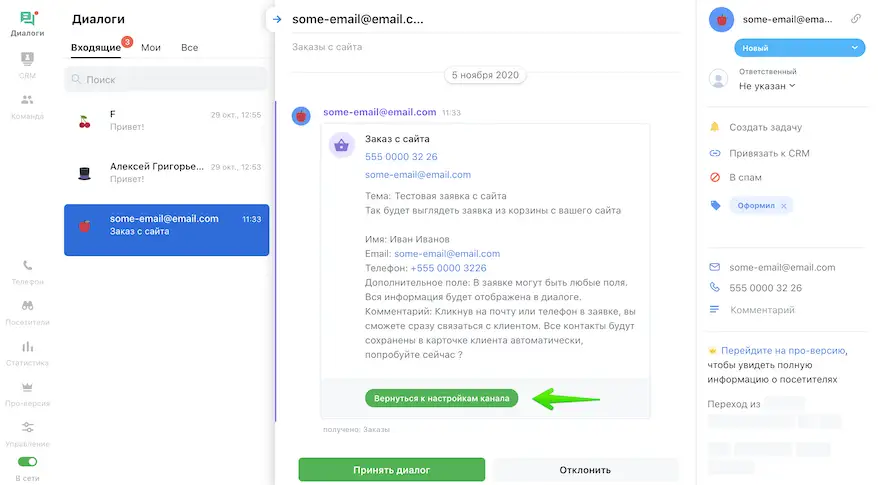Toggle the В сети online switch
The height and width of the screenshot is (485, 878).
27,462
